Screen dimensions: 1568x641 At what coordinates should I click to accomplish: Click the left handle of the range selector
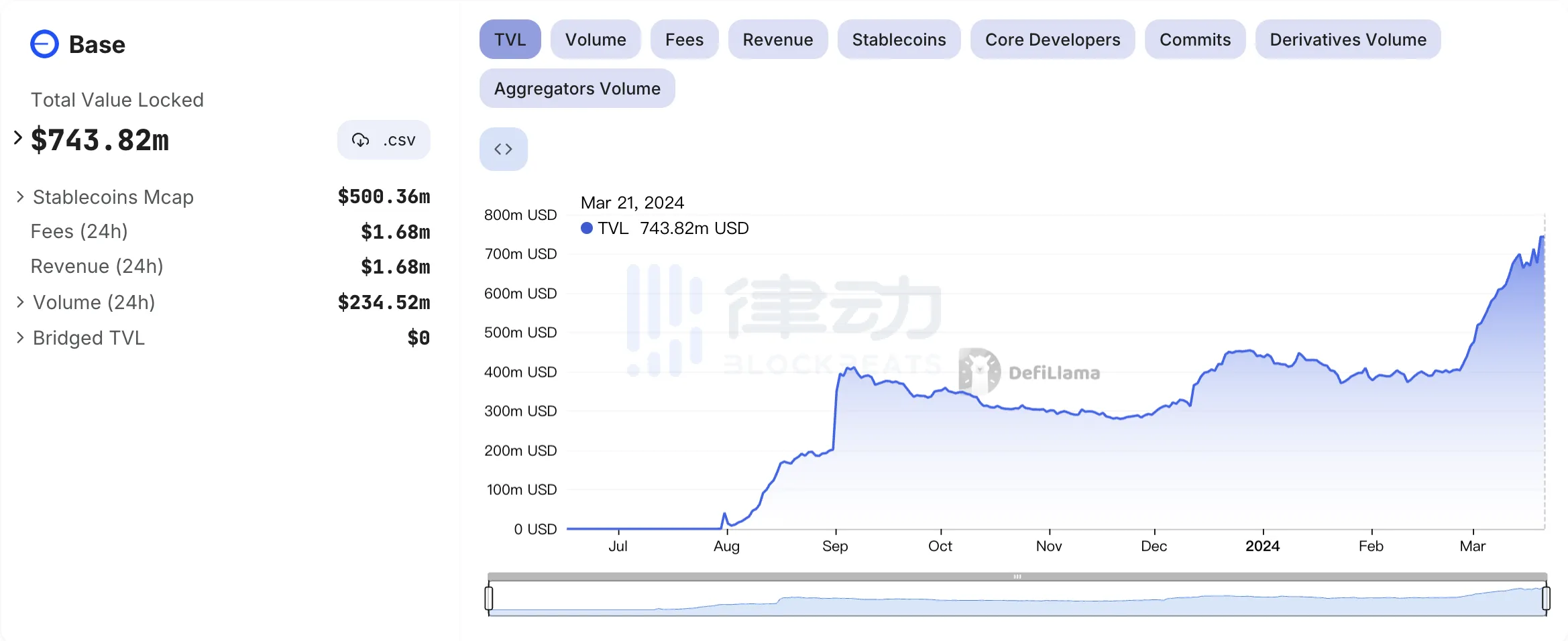point(490,599)
